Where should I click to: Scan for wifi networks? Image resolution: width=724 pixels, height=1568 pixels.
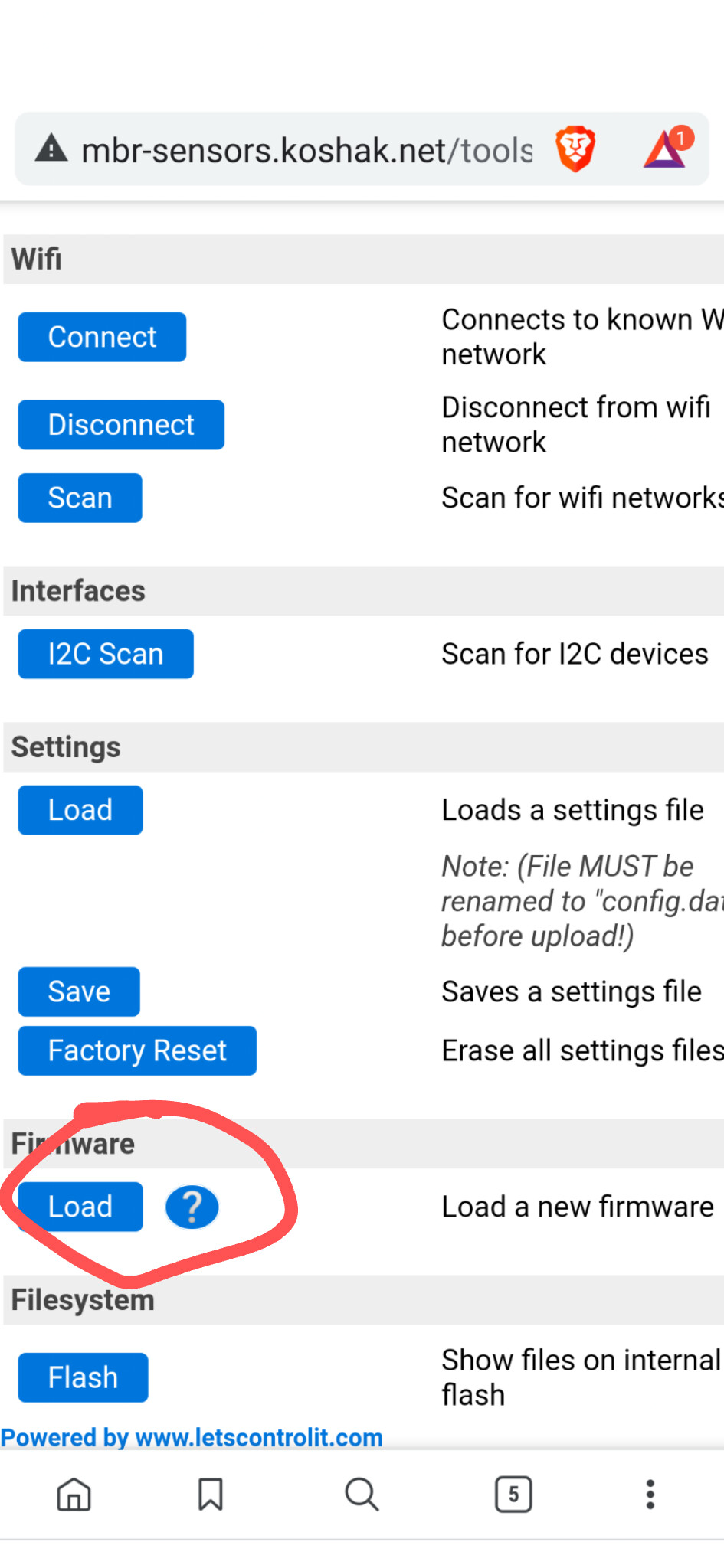tap(80, 498)
